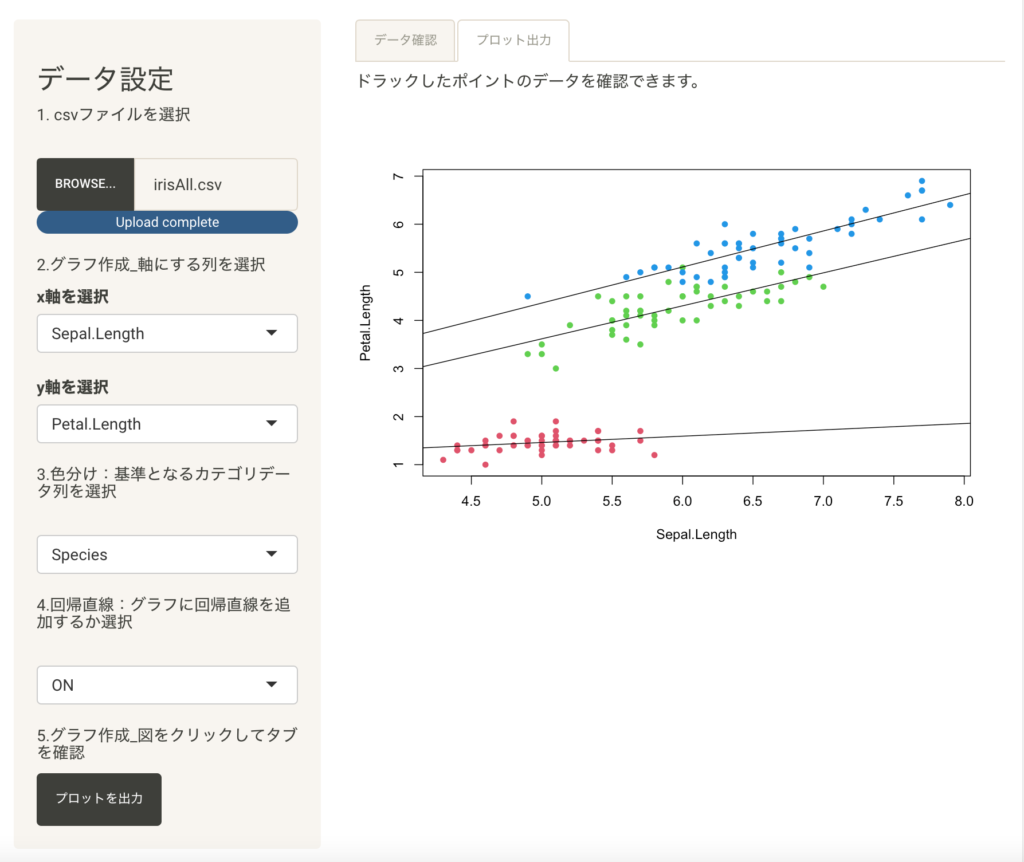The image size is (1024, 862).
Task: Click the isolated blue point near Sepal.Length 4.9
Action: point(528,296)
